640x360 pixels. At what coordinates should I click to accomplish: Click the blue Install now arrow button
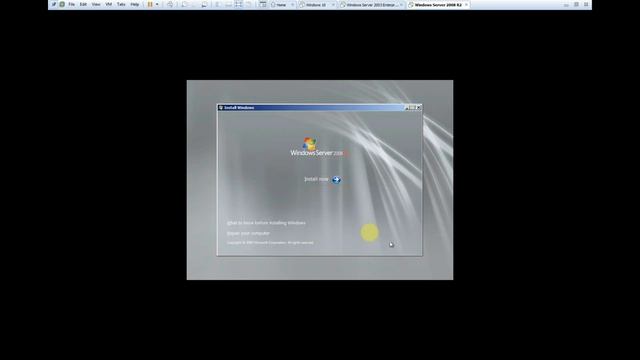(336, 180)
